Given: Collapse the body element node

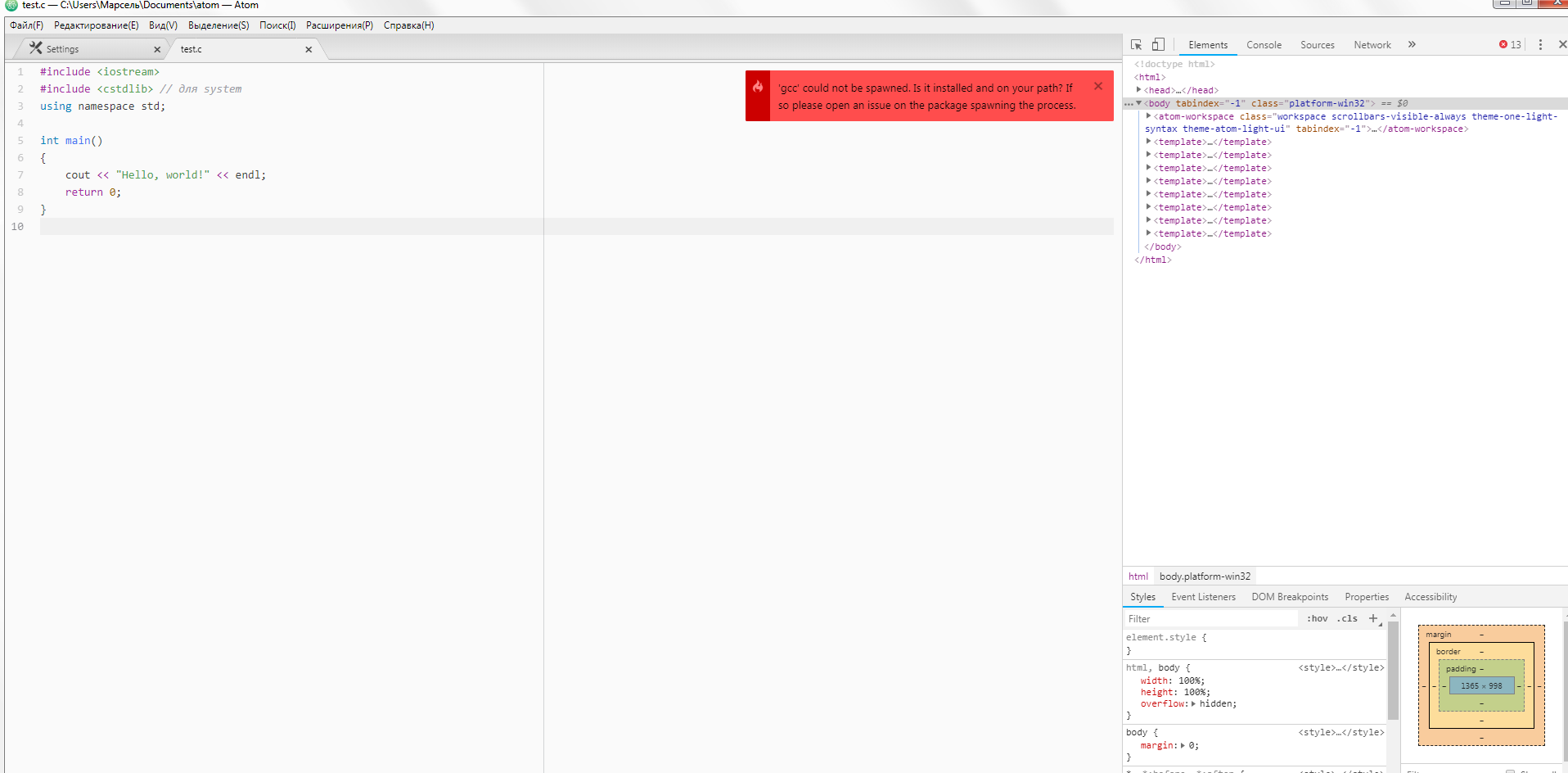Looking at the screenshot, I should (x=1138, y=103).
